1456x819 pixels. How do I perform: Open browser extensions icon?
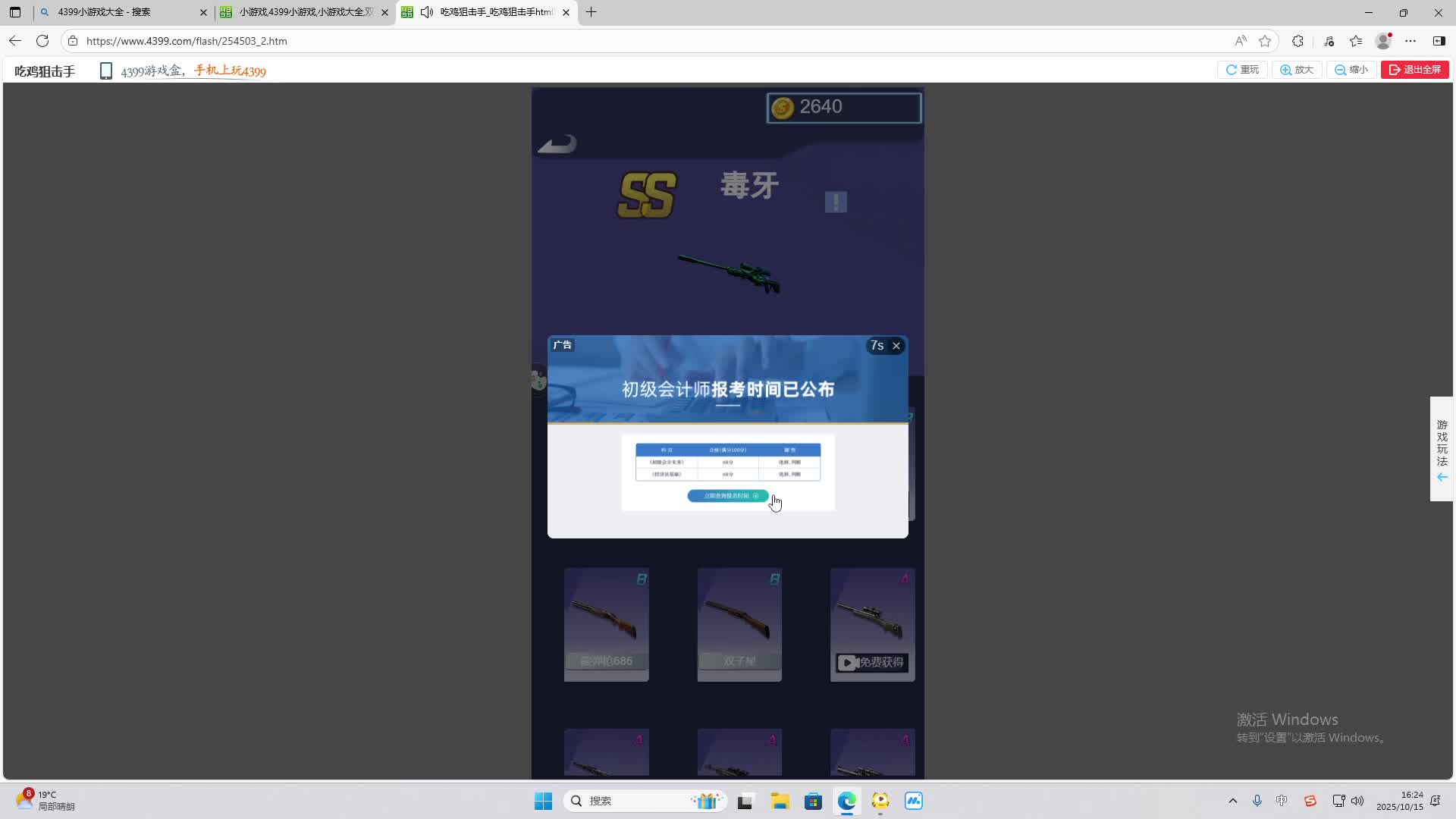pos(1298,41)
